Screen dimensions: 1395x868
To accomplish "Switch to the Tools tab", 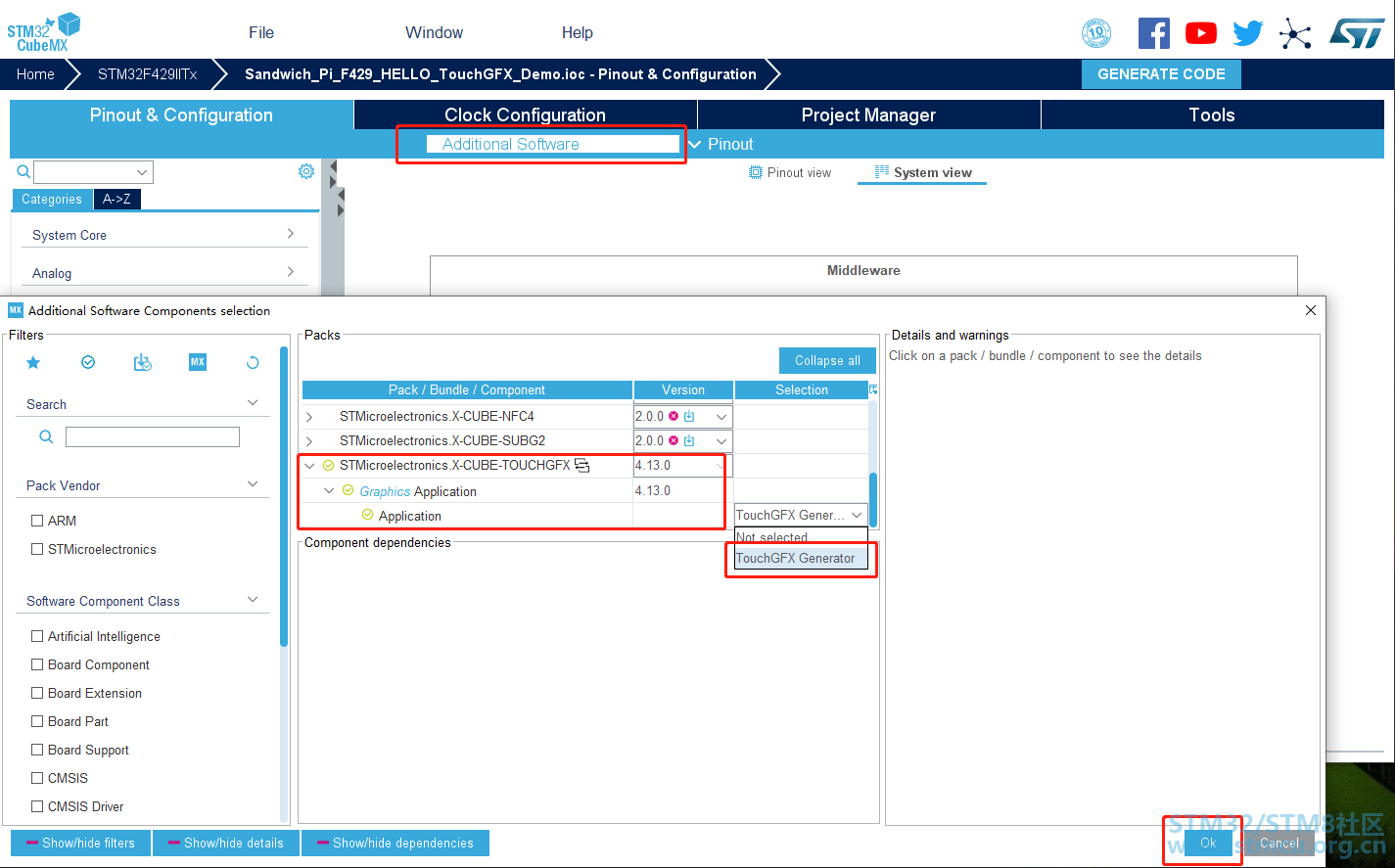I will coord(1212,114).
